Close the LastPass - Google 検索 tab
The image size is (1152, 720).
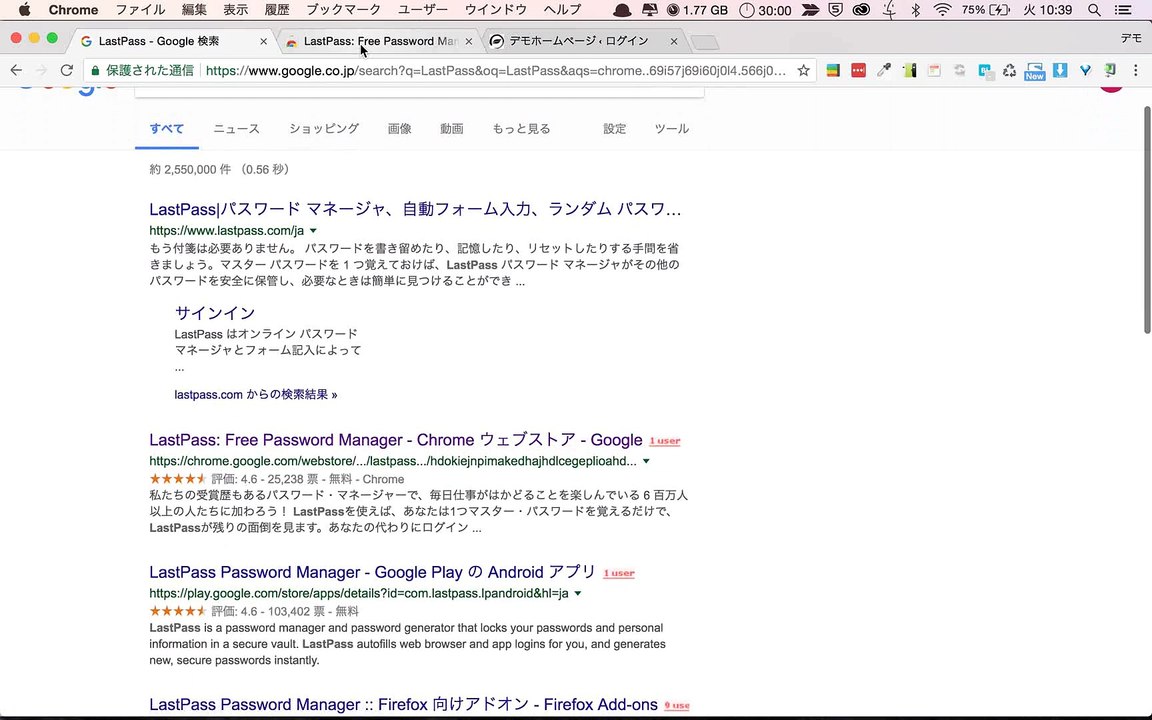(x=264, y=42)
